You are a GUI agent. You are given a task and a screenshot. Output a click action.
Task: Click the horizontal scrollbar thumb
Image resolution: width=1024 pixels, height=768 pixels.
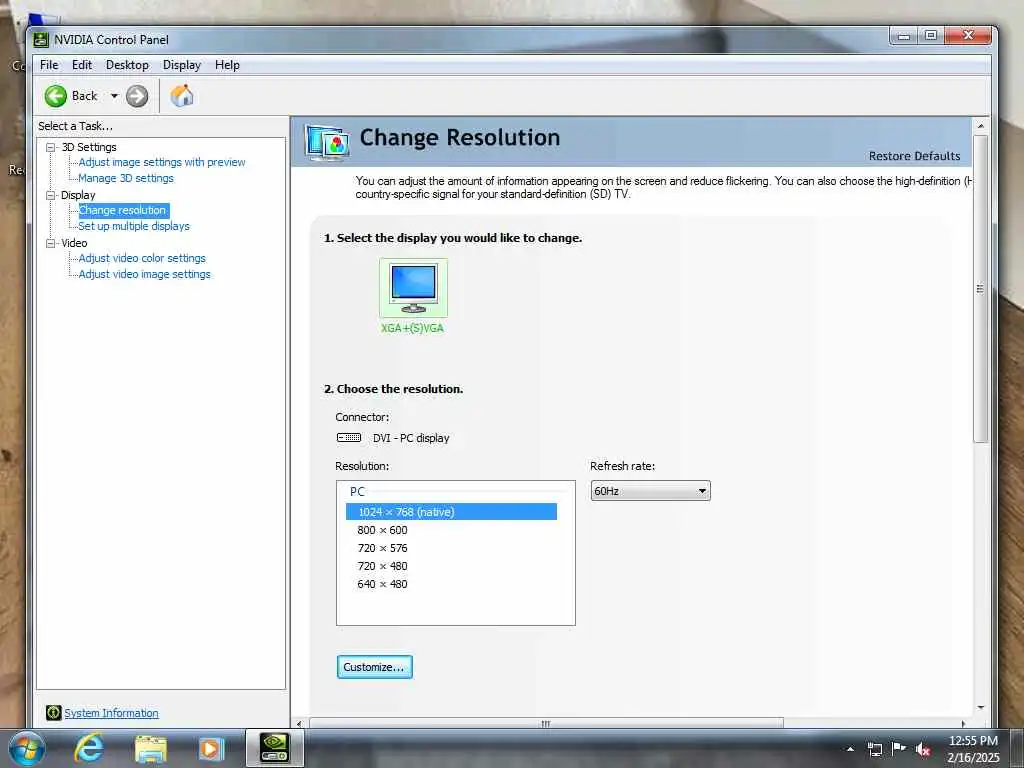[x=546, y=724]
